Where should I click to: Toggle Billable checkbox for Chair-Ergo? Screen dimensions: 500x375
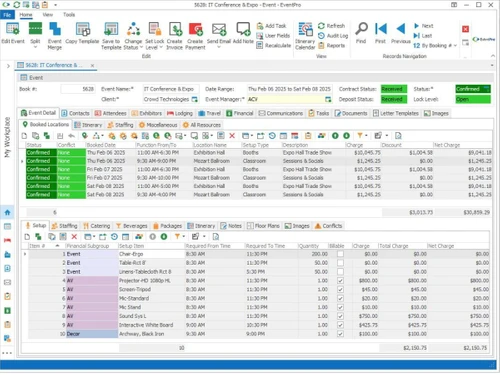[x=340, y=254]
